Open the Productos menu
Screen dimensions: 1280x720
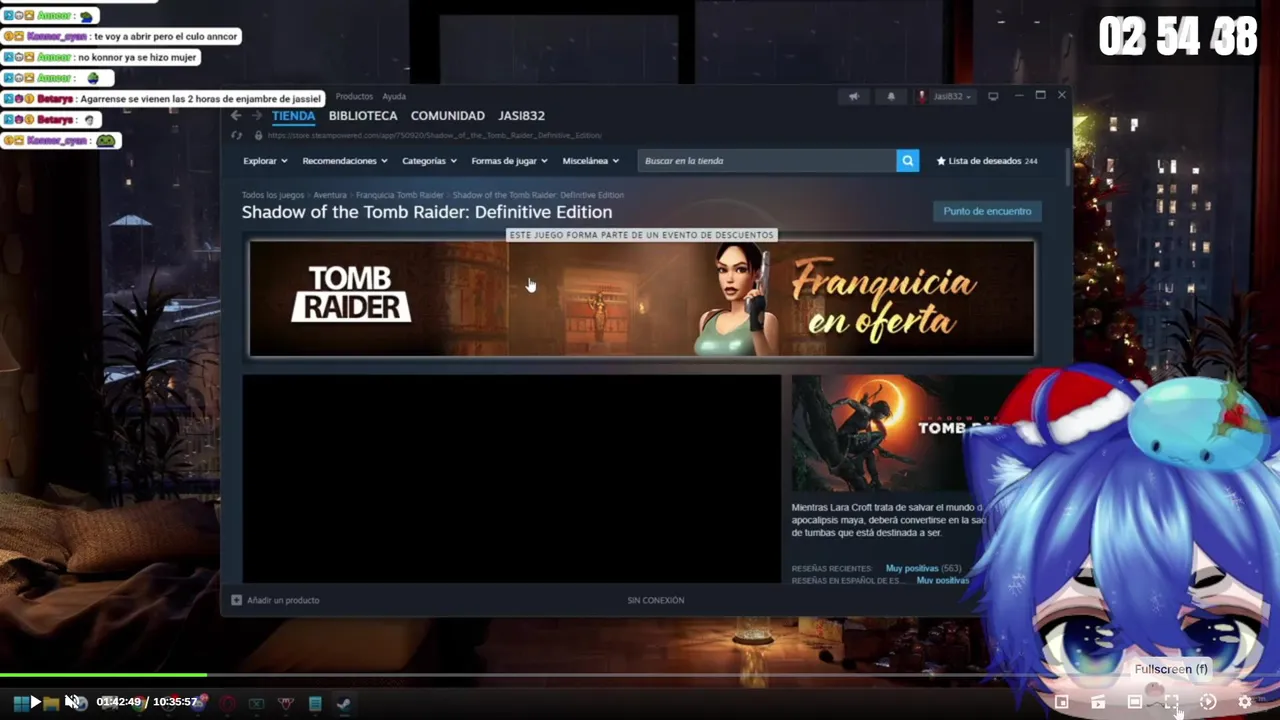coord(354,96)
